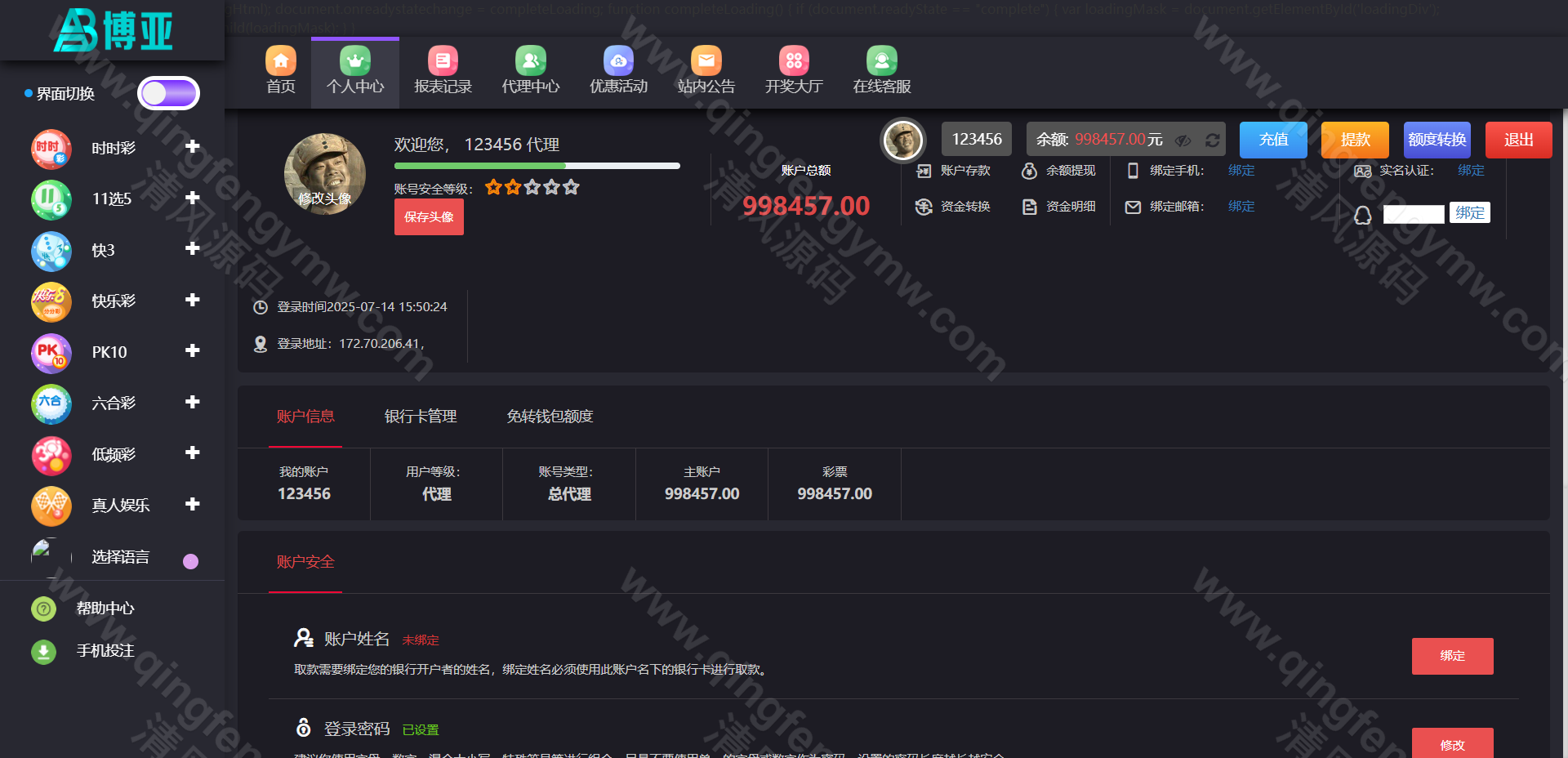Click the 资金明细 details icon
Viewport: 1568px width, 758px height.
click(1029, 207)
